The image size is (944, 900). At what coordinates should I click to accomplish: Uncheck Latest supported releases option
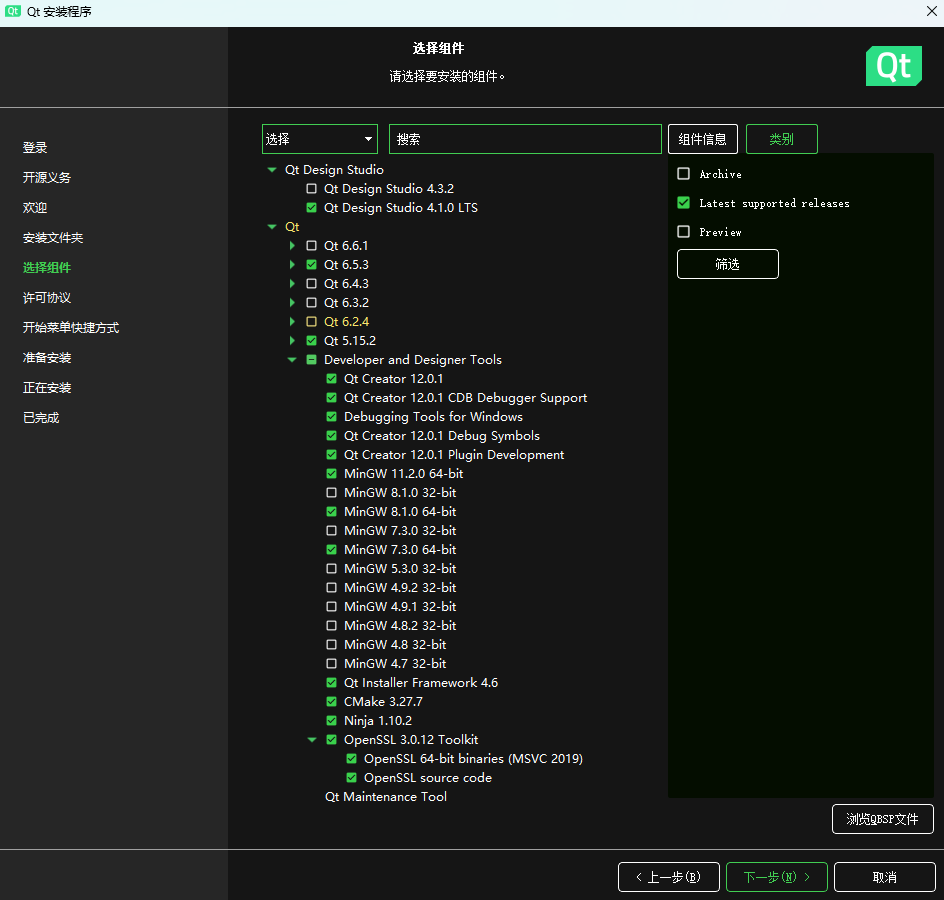(683, 203)
